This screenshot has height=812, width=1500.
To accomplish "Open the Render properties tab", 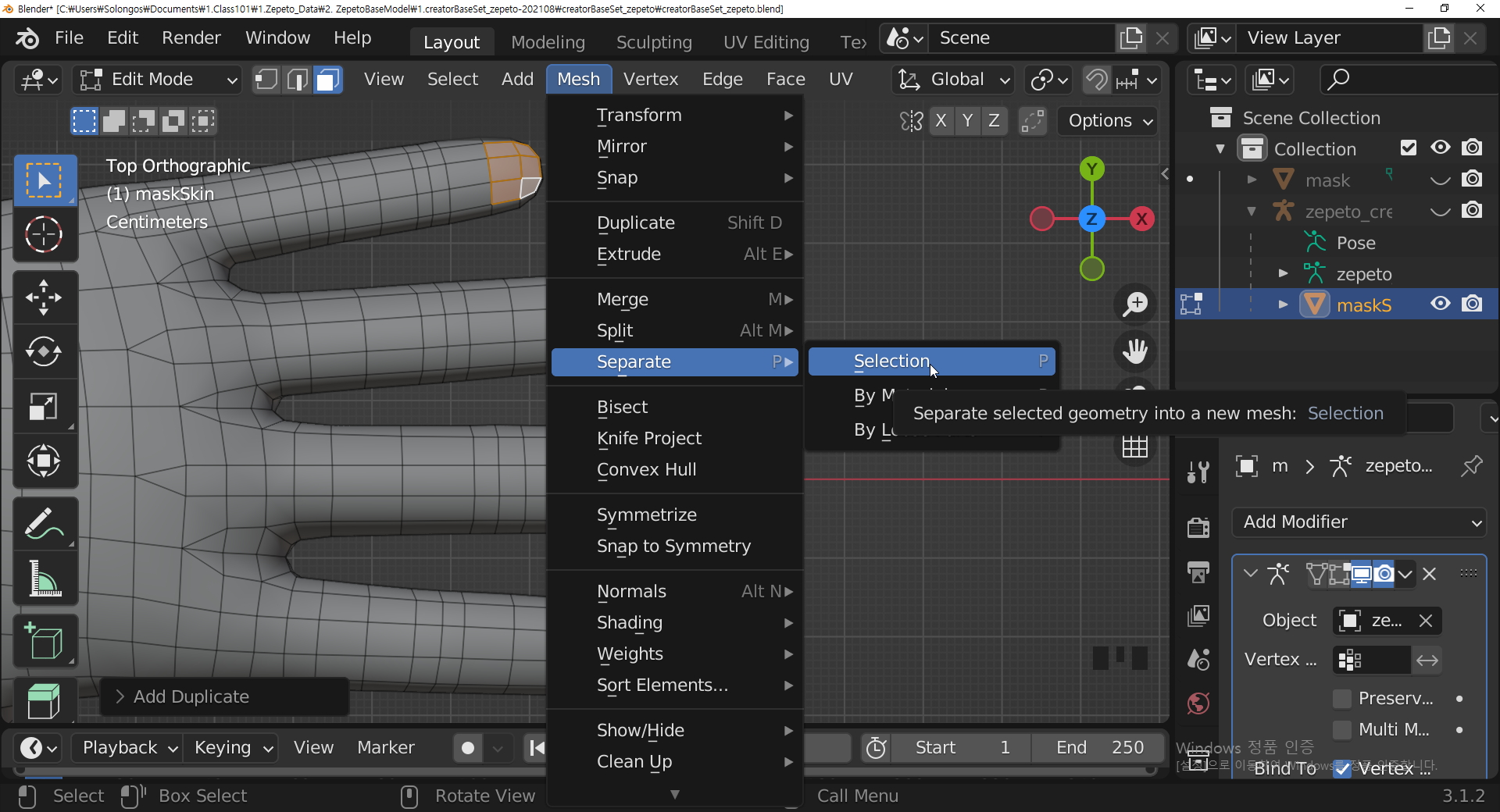I will point(1198,527).
